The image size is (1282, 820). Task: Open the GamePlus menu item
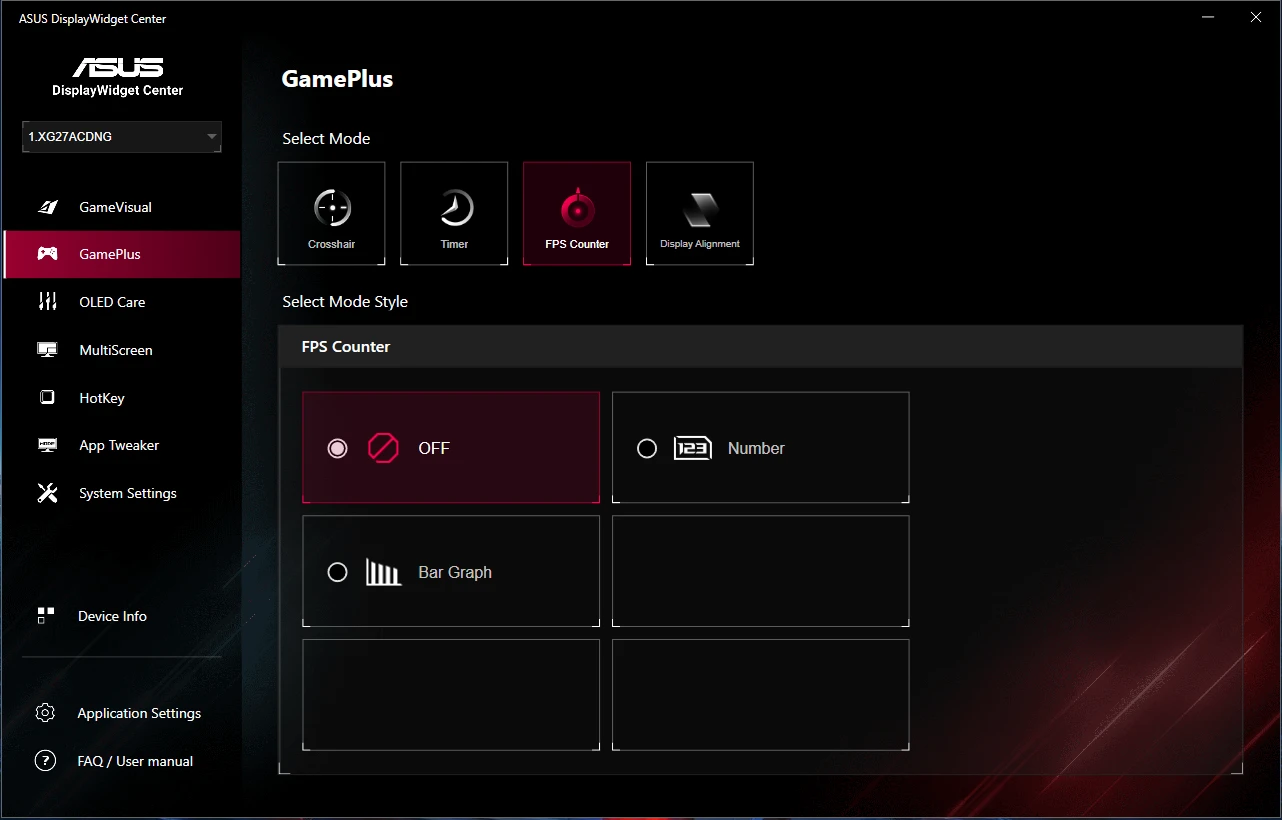[110, 254]
